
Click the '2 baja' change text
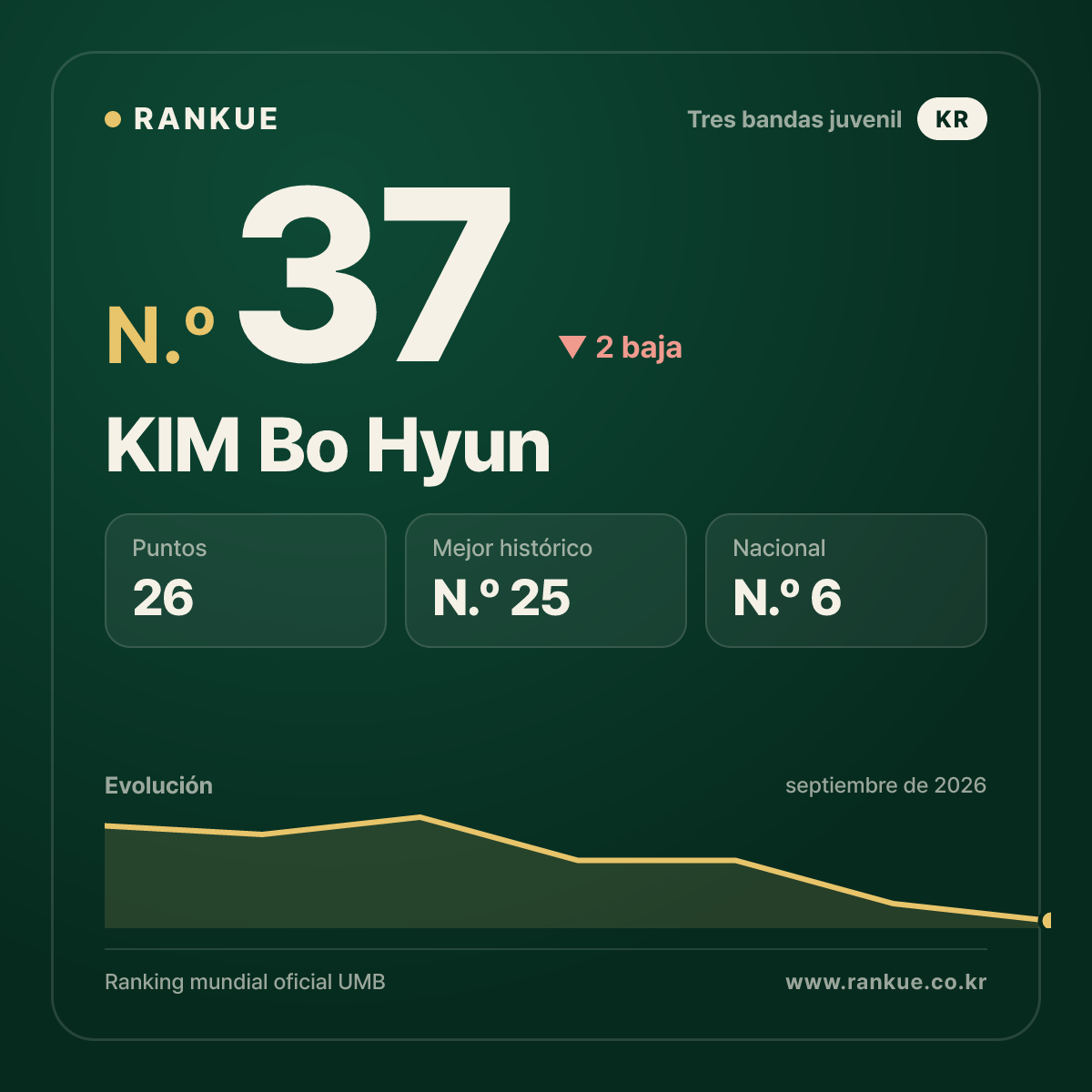(x=639, y=347)
